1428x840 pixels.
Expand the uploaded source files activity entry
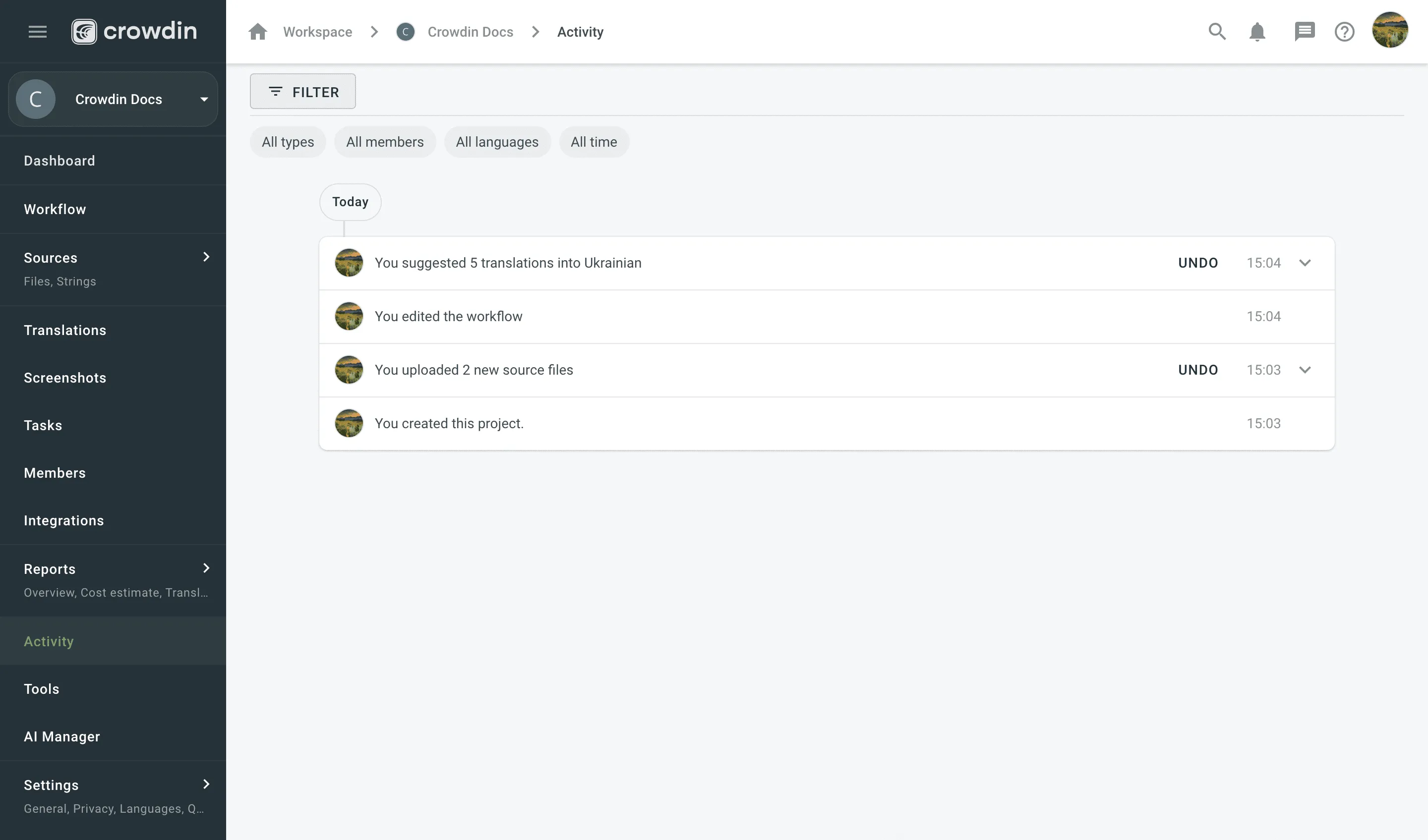point(1305,369)
